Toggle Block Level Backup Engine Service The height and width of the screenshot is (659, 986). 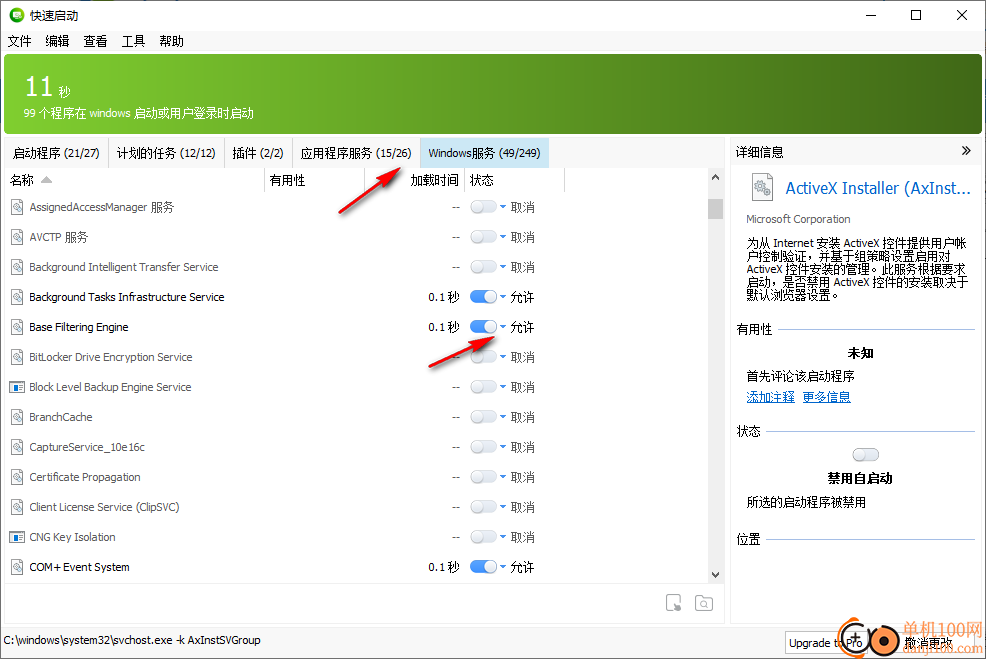point(483,387)
